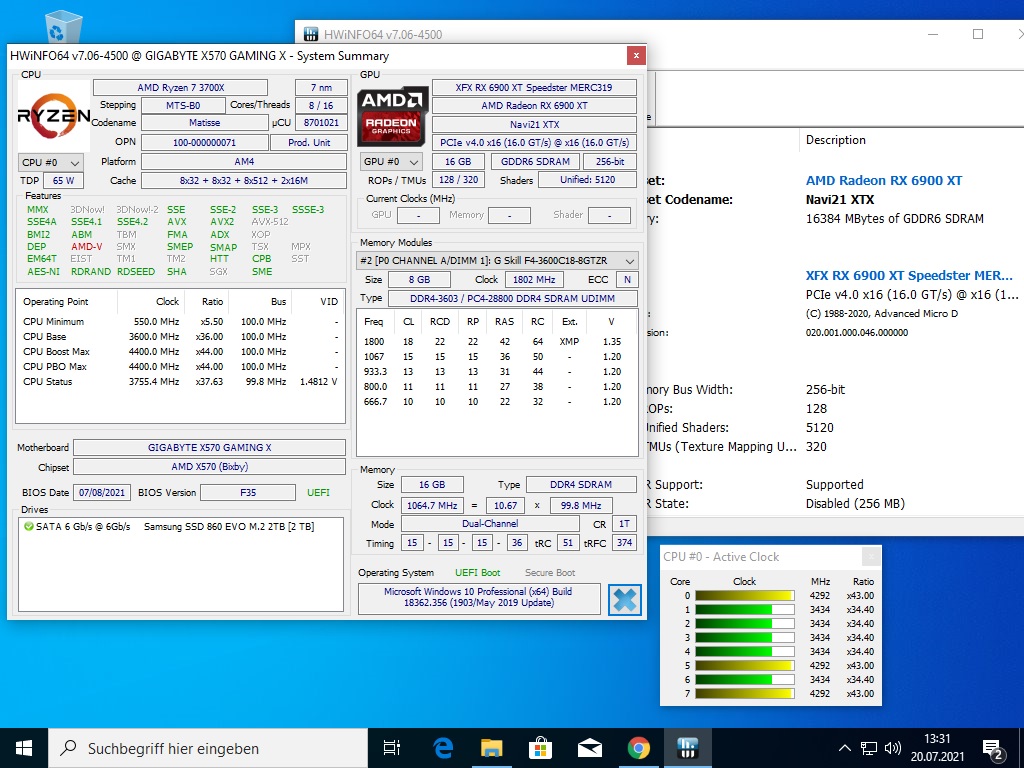Click the CPU Status row
The image size is (1024, 768).
point(180,381)
